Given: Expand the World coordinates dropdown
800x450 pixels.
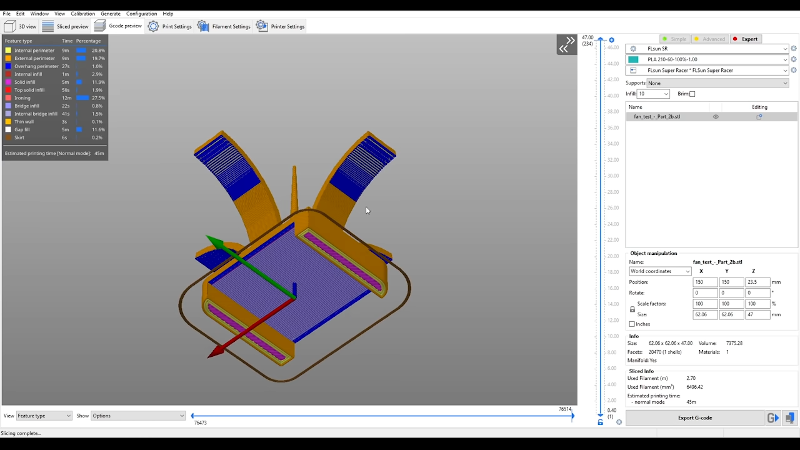Looking at the screenshot, I should tap(659, 271).
